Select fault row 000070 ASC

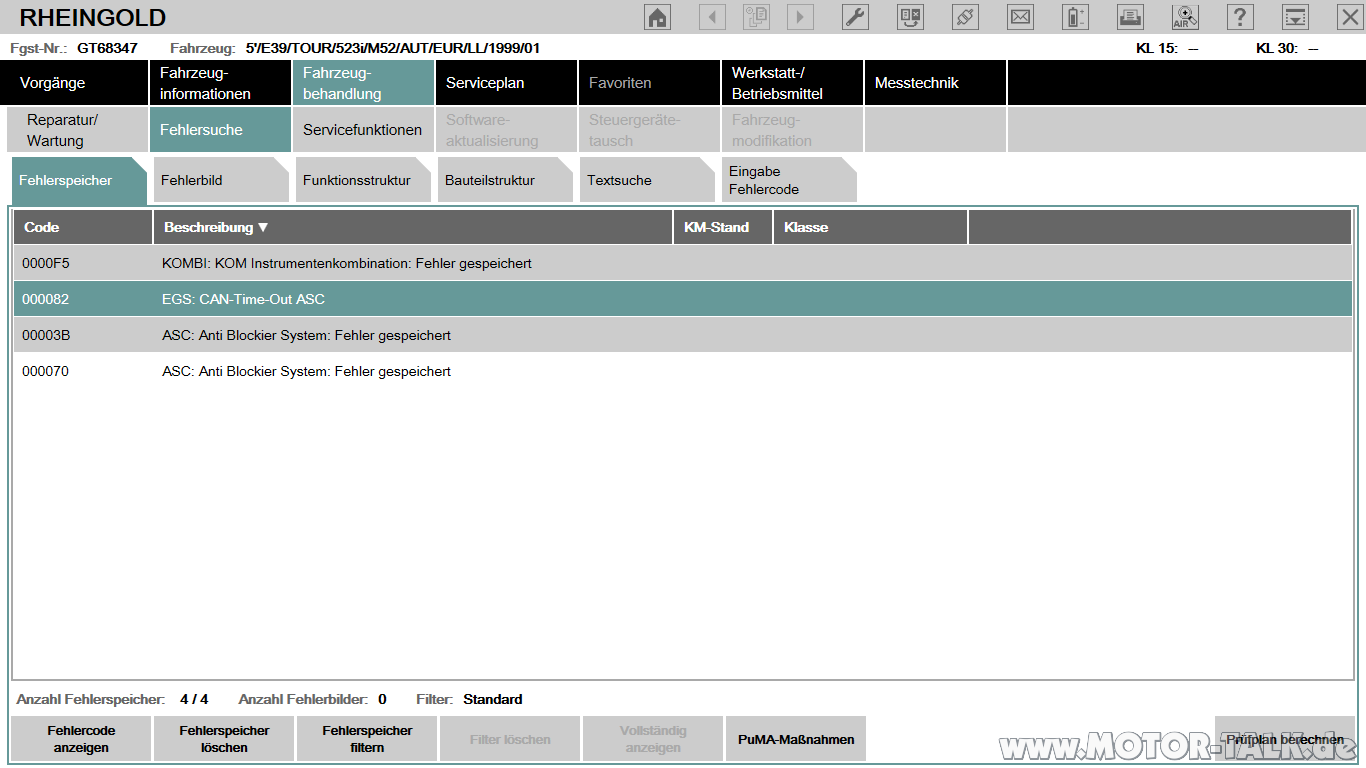(683, 371)
